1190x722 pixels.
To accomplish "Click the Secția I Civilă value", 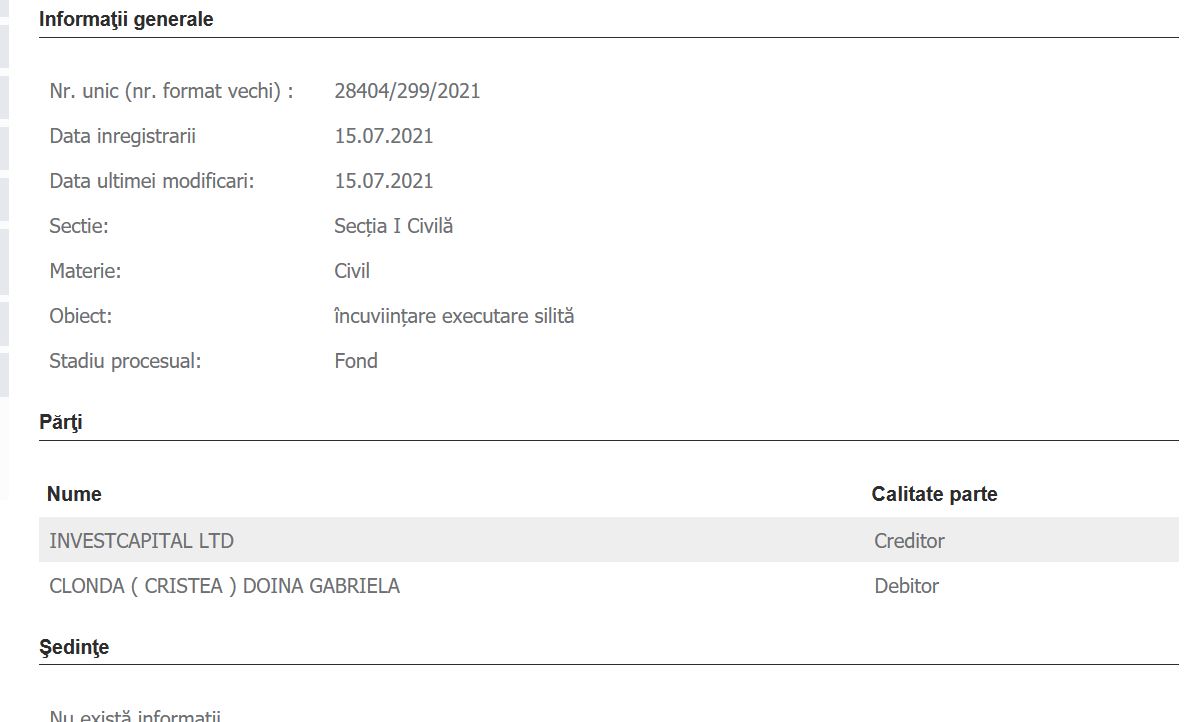I will click(393, 226).
